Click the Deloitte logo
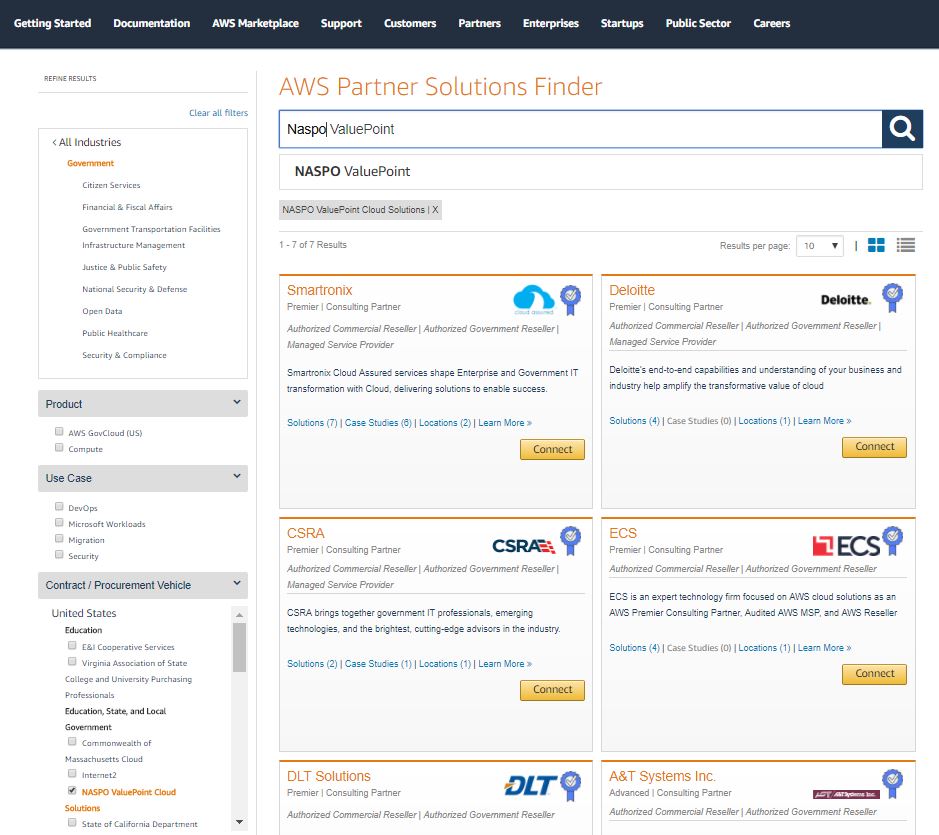Viewport: 939px width, 835px height. pyautogui.click(x=846, y=299)
